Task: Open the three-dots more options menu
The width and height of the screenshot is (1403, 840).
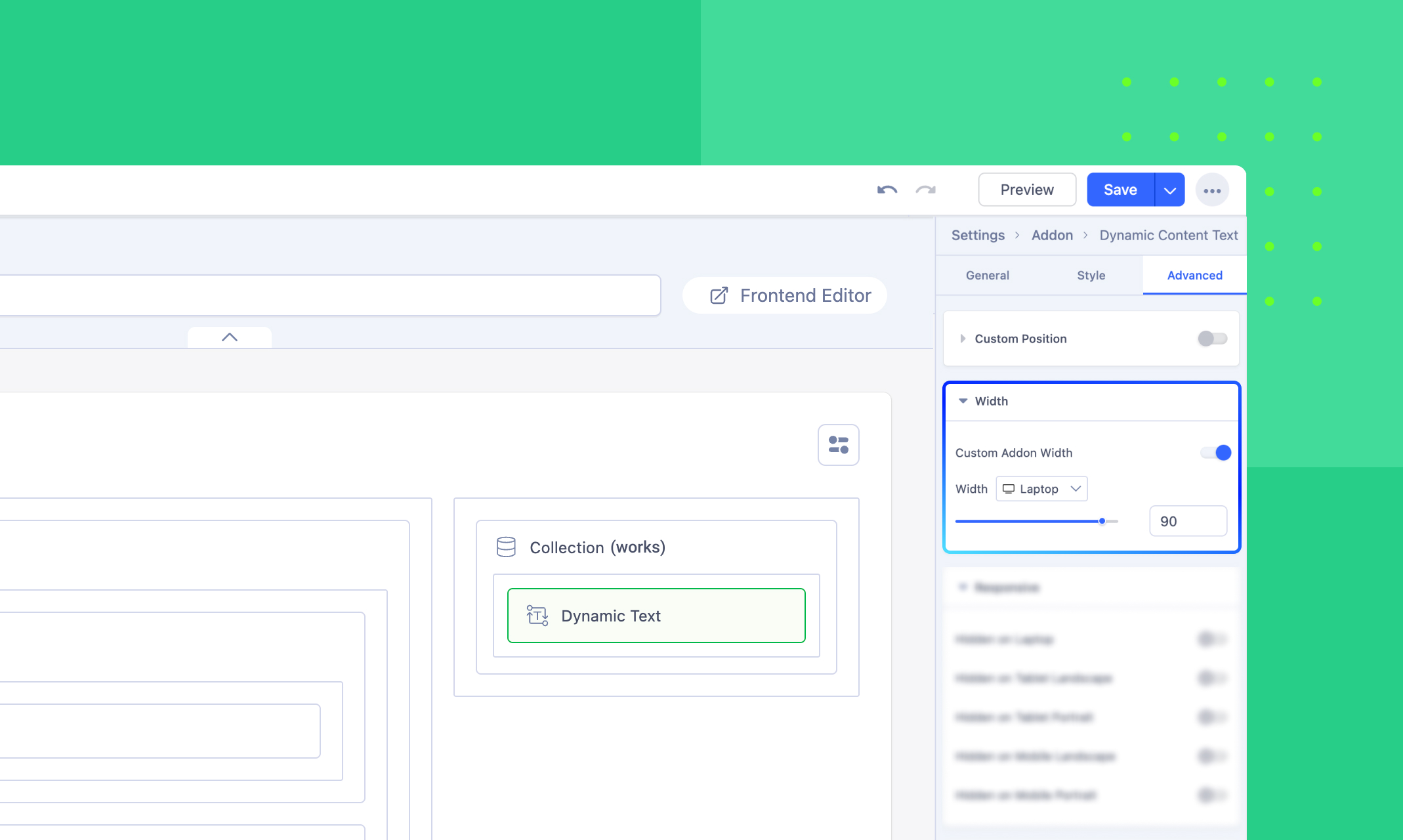Action: (x=1211, y=190)
